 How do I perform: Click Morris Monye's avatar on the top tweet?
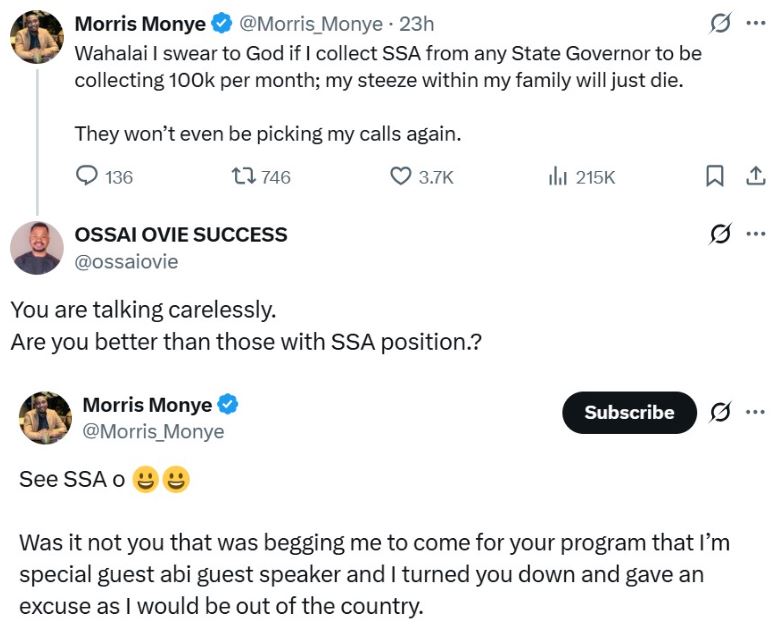click(x=37, y=39)
